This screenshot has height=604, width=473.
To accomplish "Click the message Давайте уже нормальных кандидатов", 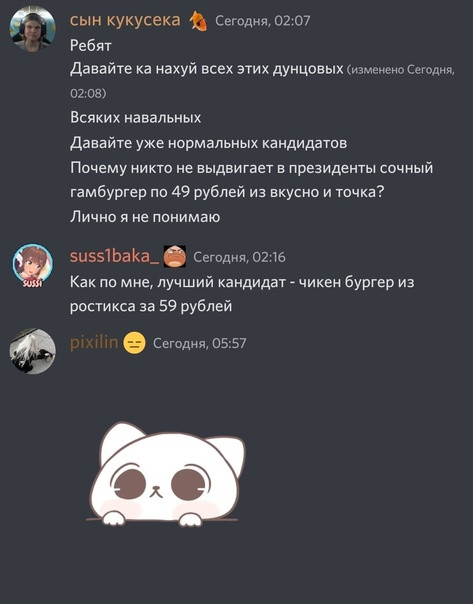I will 208,143.
